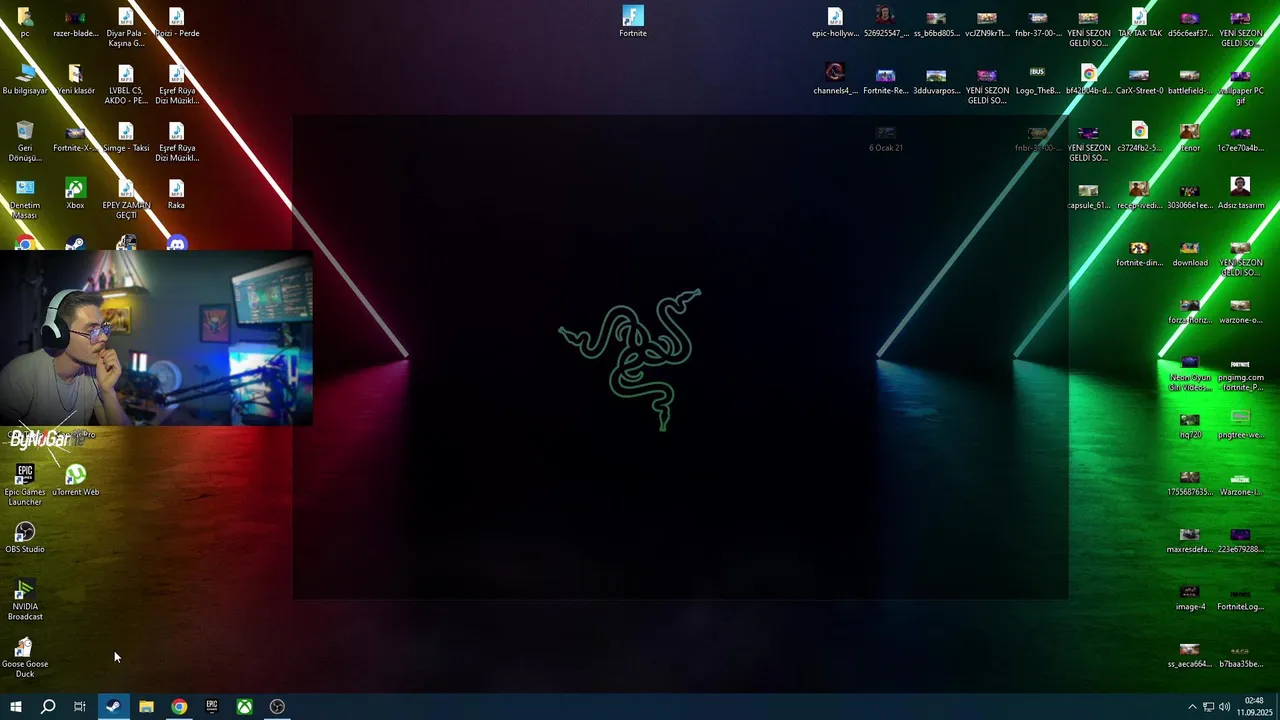Select the 'LVBEL C5, AKDO' MP3 file
This screenshot has width=1280, height=720.
[126, 85]
